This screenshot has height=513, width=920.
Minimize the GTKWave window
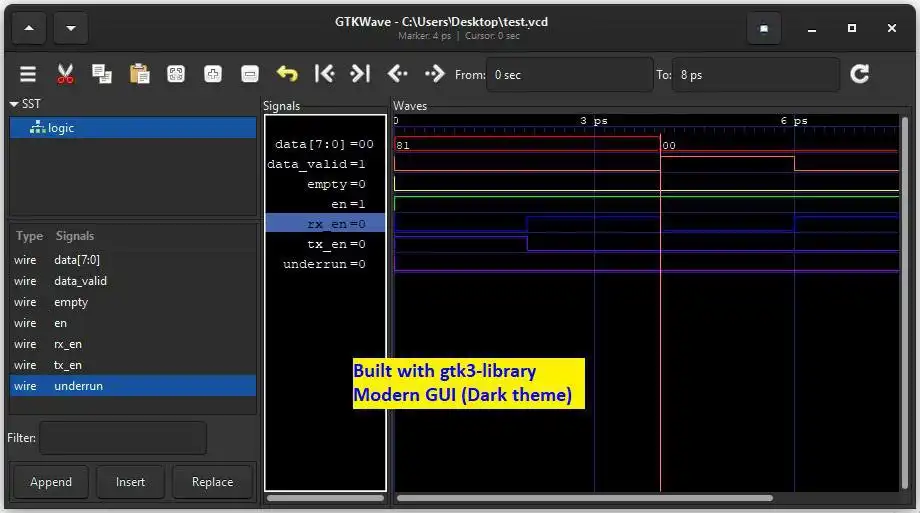coord(812,29)
